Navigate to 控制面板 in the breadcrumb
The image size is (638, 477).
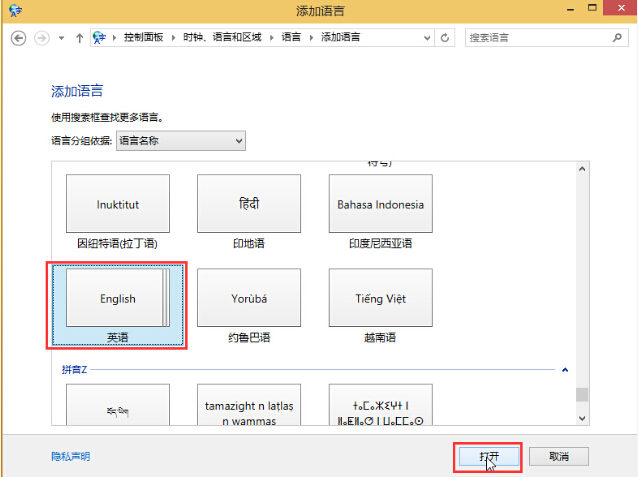tap(143, 38)
